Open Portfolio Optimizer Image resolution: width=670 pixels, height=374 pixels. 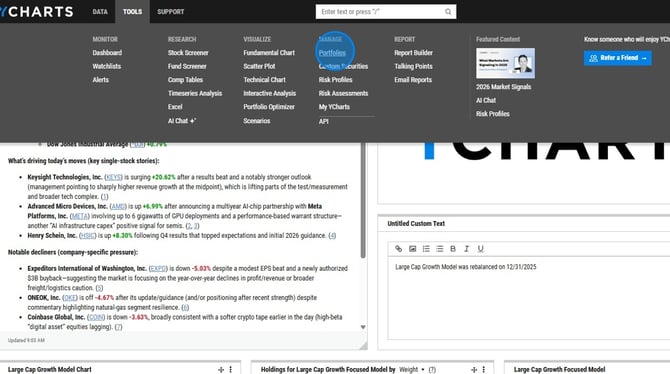pyautogui.click(x=269, y=107)
